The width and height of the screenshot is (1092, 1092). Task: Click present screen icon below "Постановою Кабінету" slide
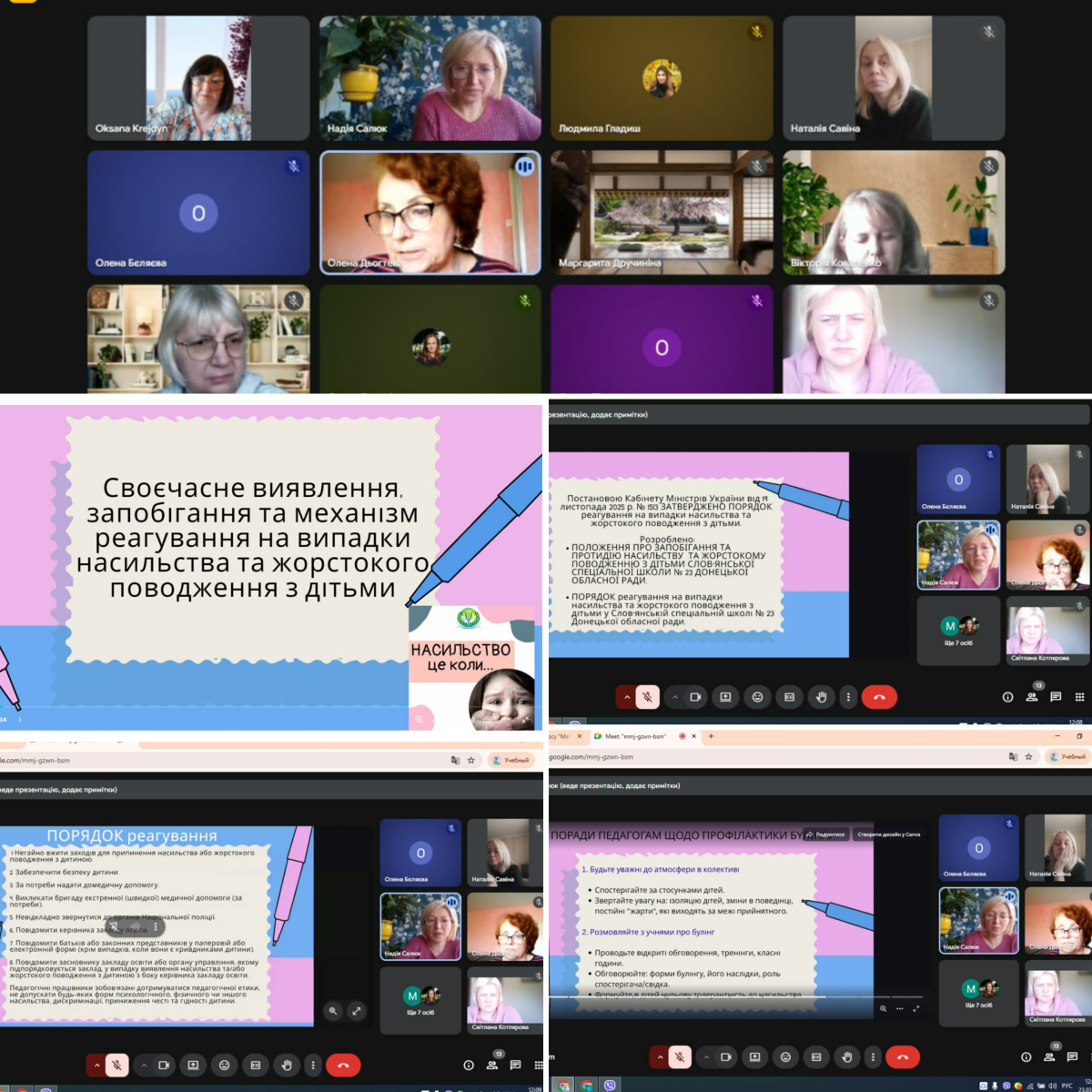[725, 697]
